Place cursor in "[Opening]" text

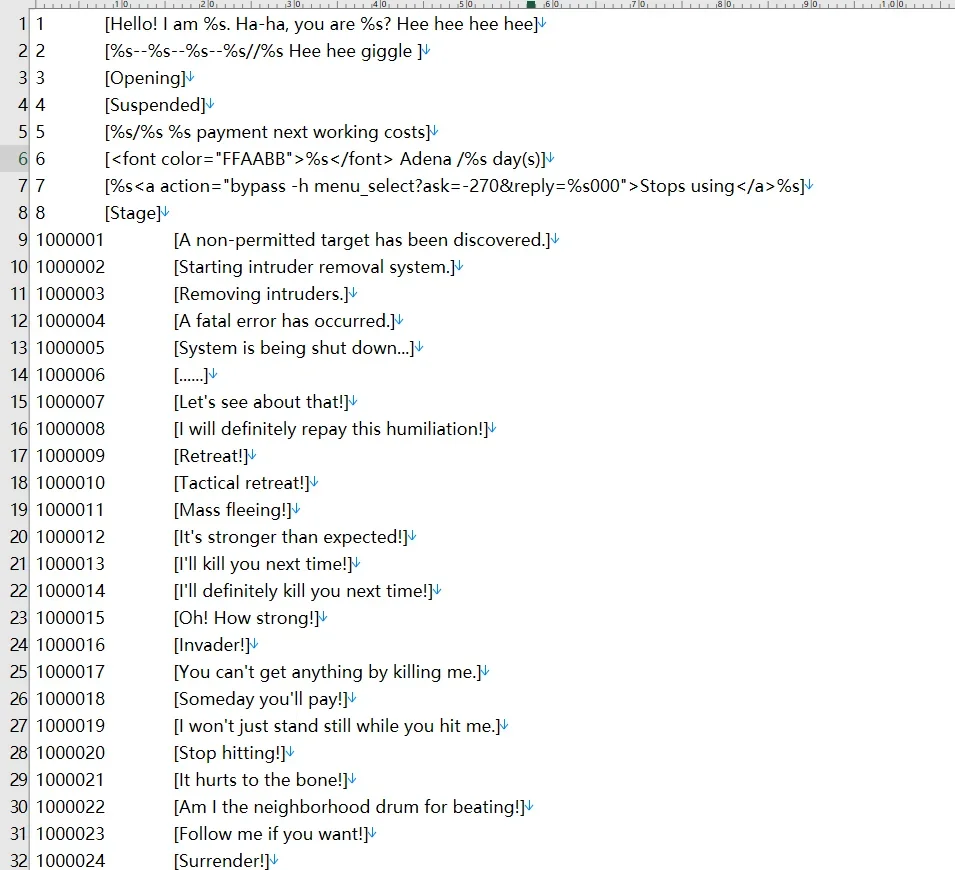tap(145, 78)
